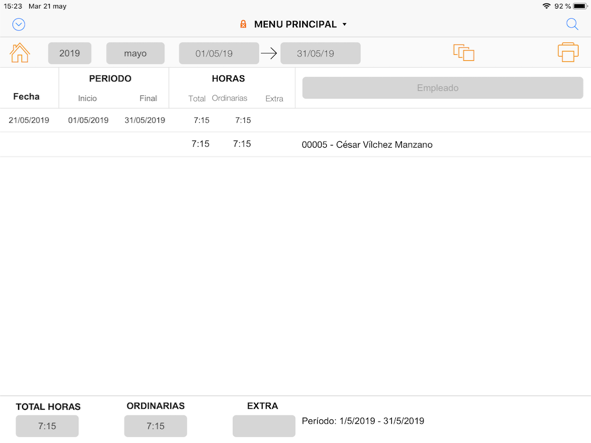Tap the TOTAL HORAS value box

[x=47, y=426]
